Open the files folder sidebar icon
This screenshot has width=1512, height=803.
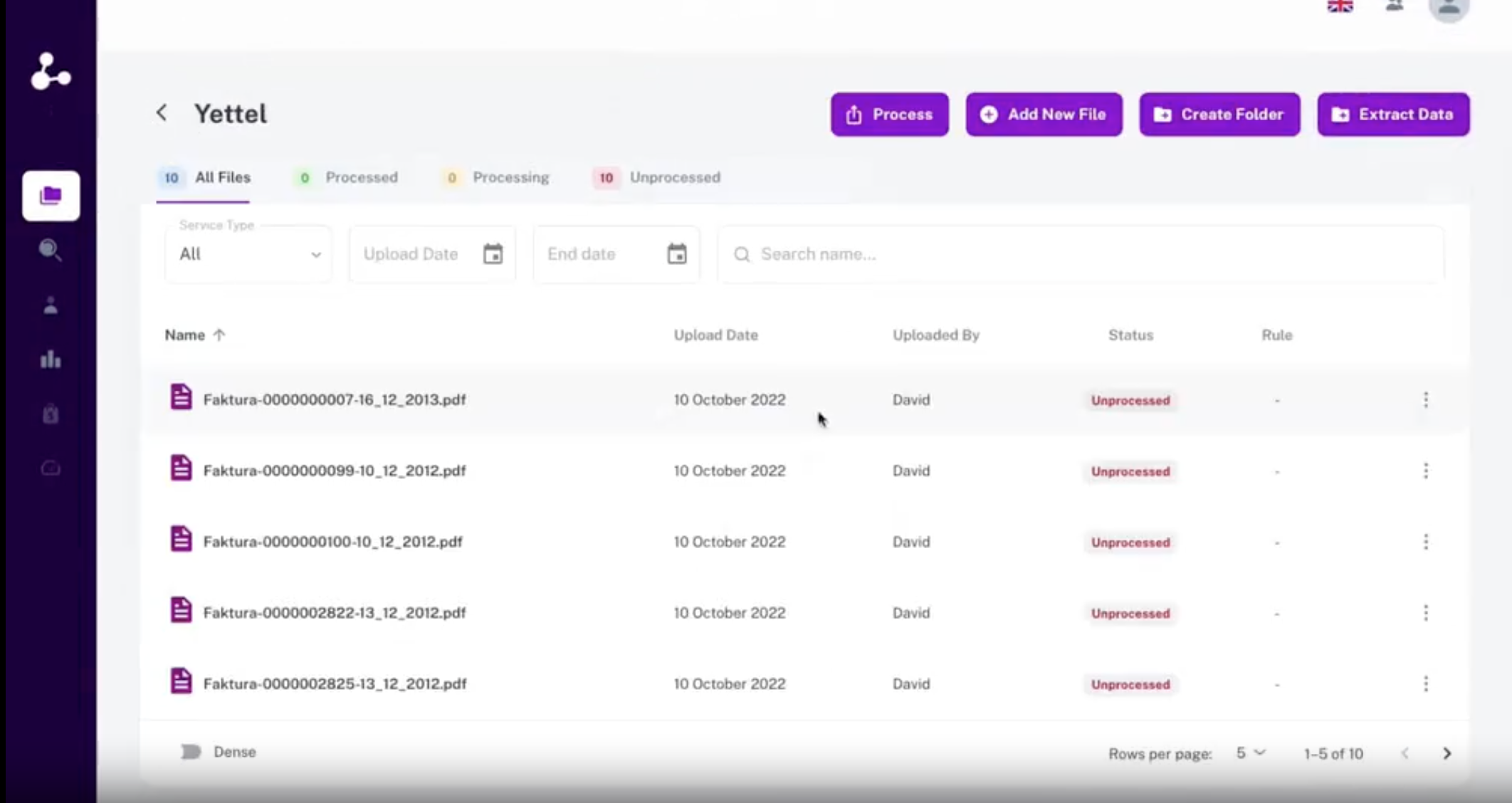[51, 195]
